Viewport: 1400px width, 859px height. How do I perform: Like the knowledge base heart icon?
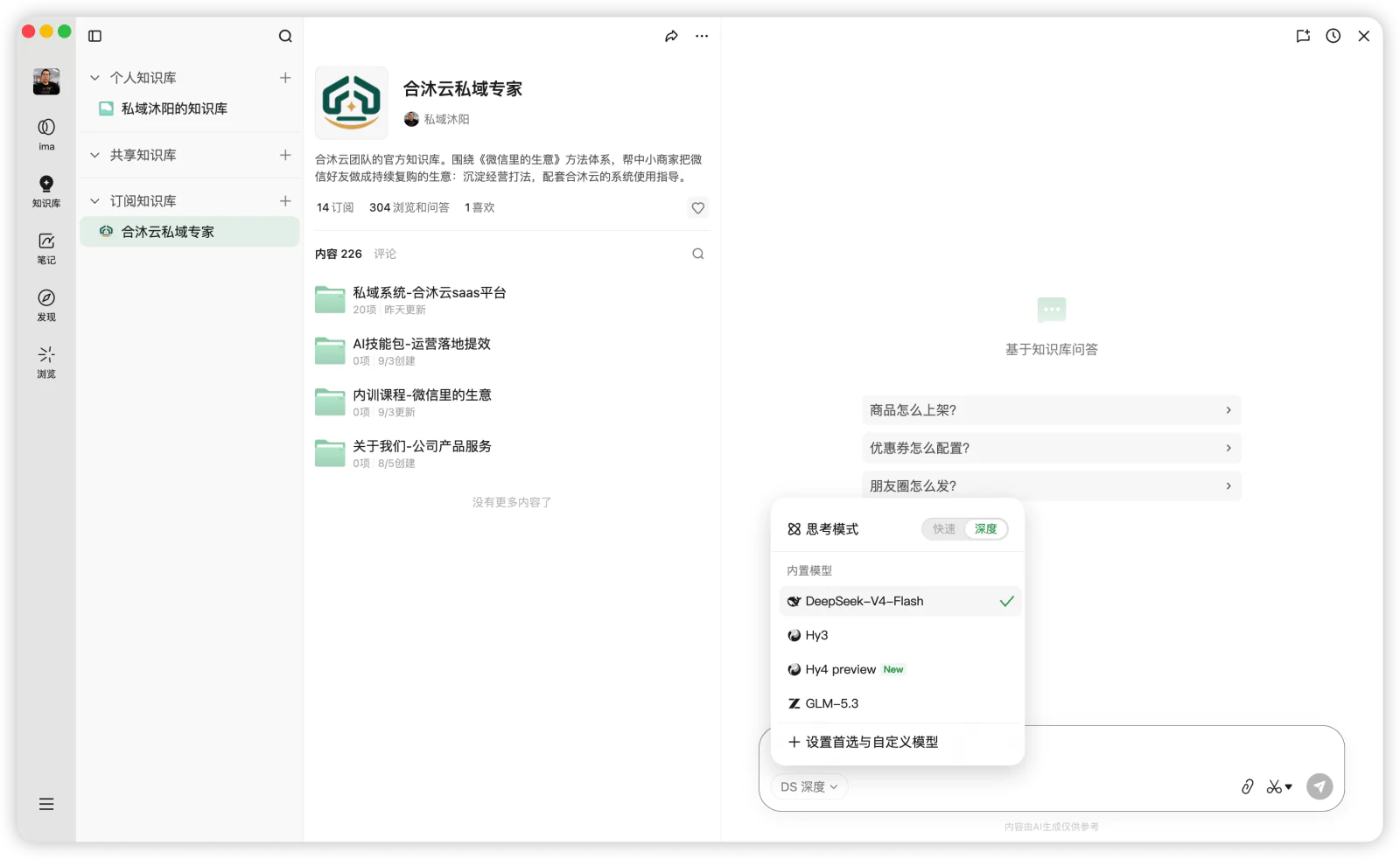click(x=698, y=208)
